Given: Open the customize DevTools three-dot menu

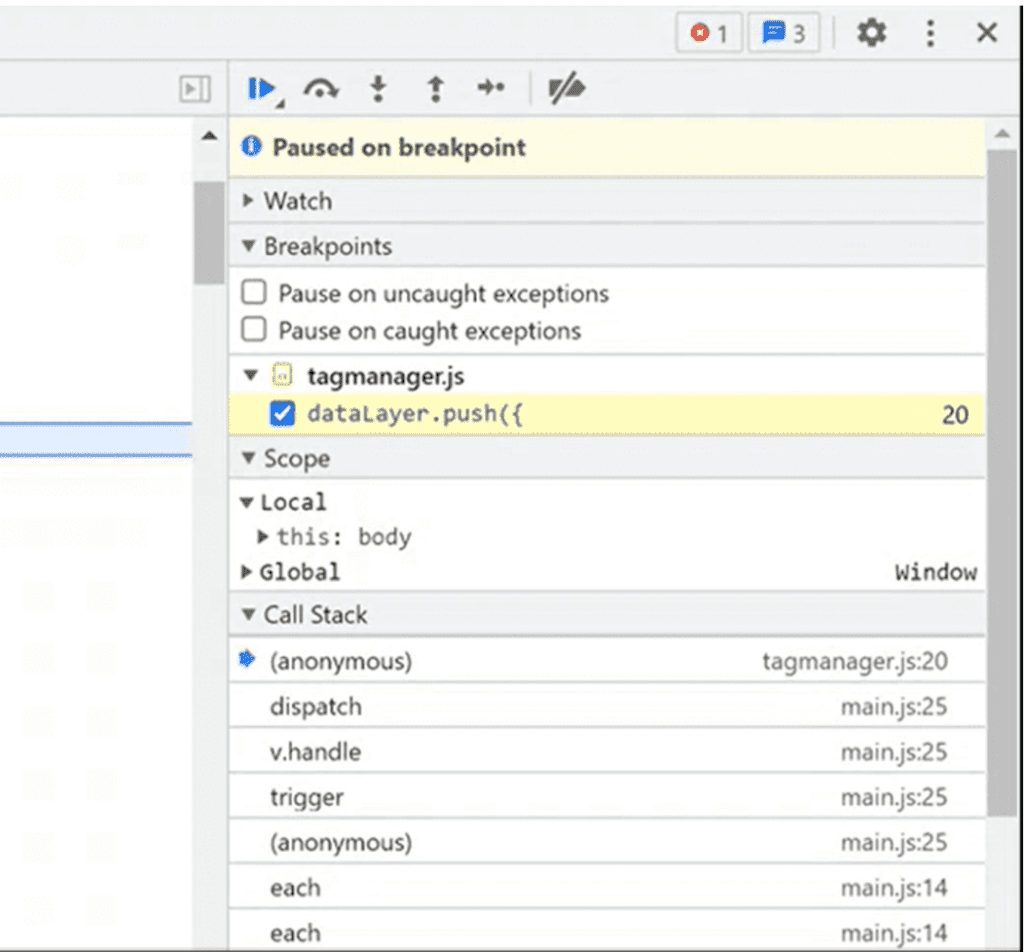Looking at the screenshot, I should point(930,32).
